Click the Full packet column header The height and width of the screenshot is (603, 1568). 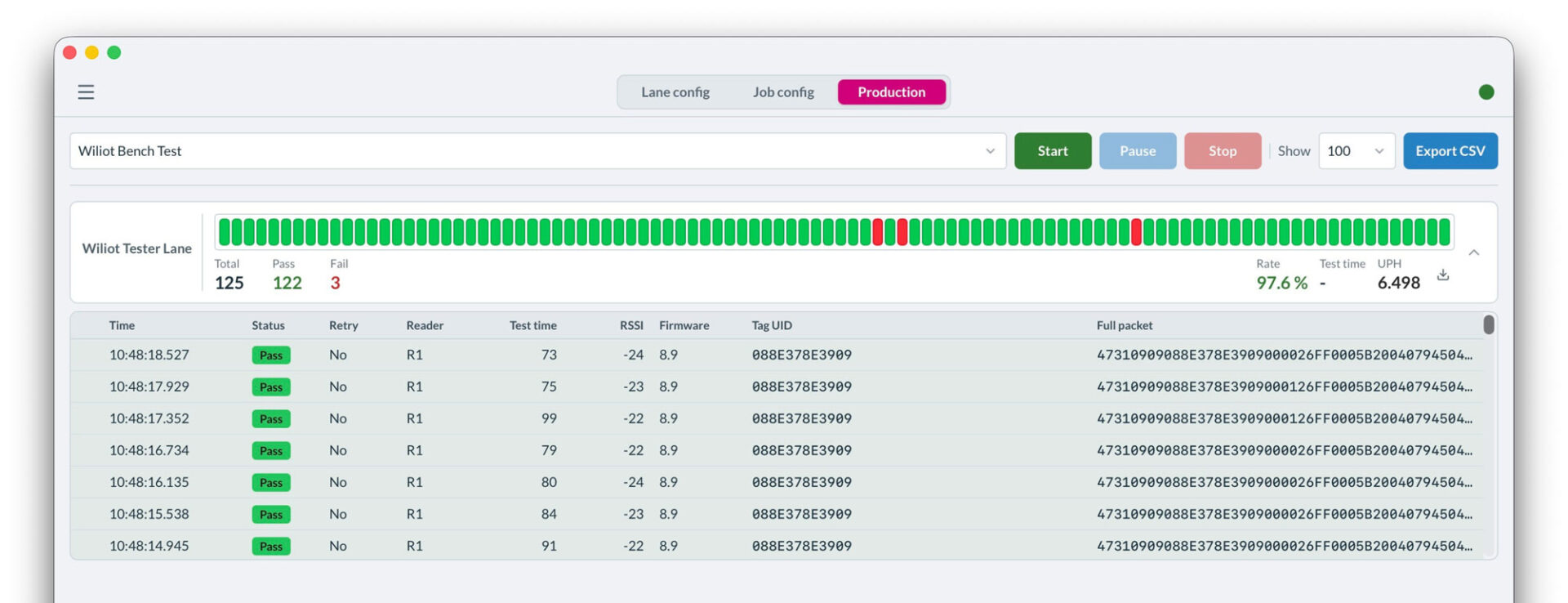point(1125,325)
